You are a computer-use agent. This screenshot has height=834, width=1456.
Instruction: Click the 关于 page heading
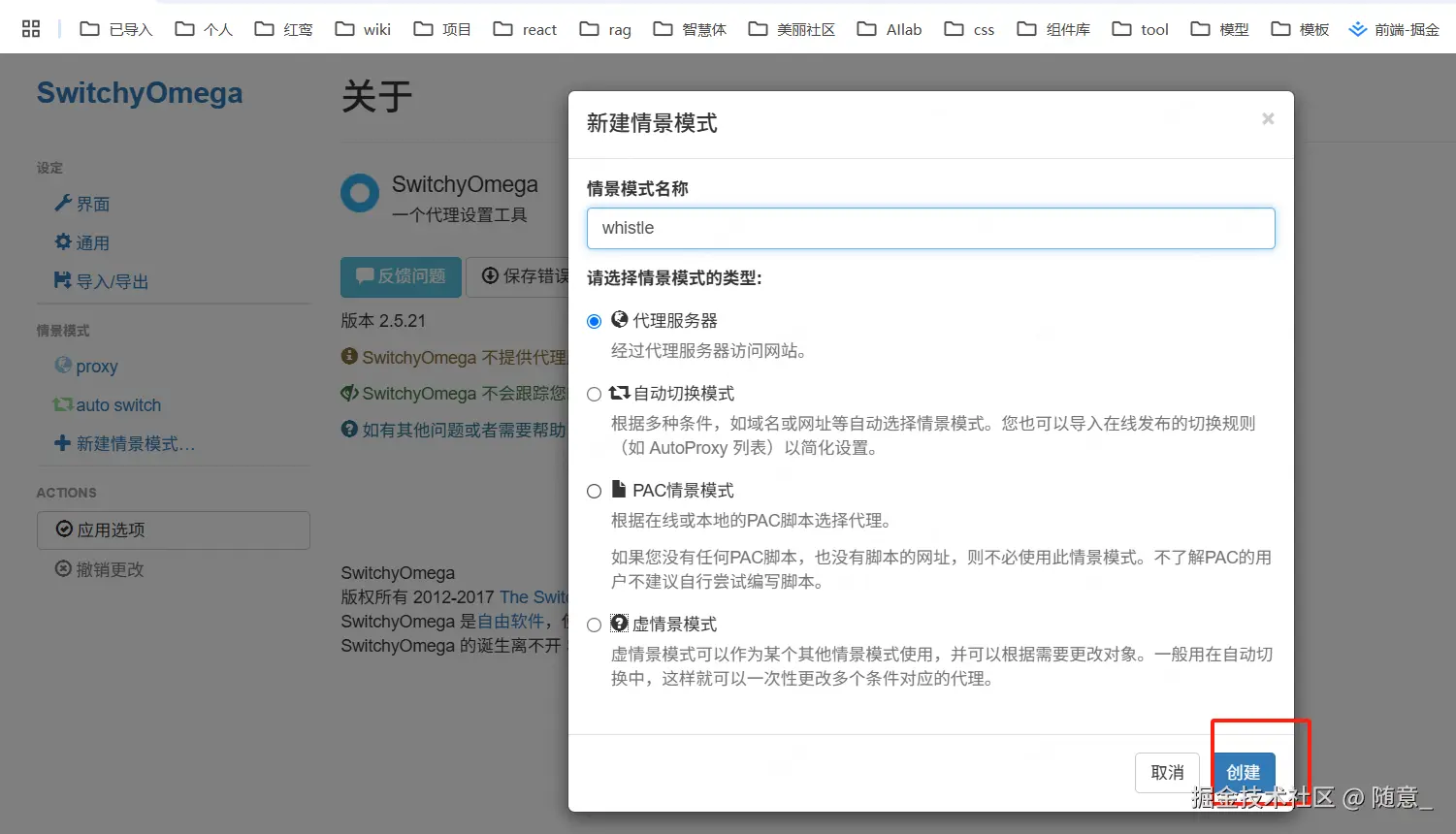click(377, 97)
